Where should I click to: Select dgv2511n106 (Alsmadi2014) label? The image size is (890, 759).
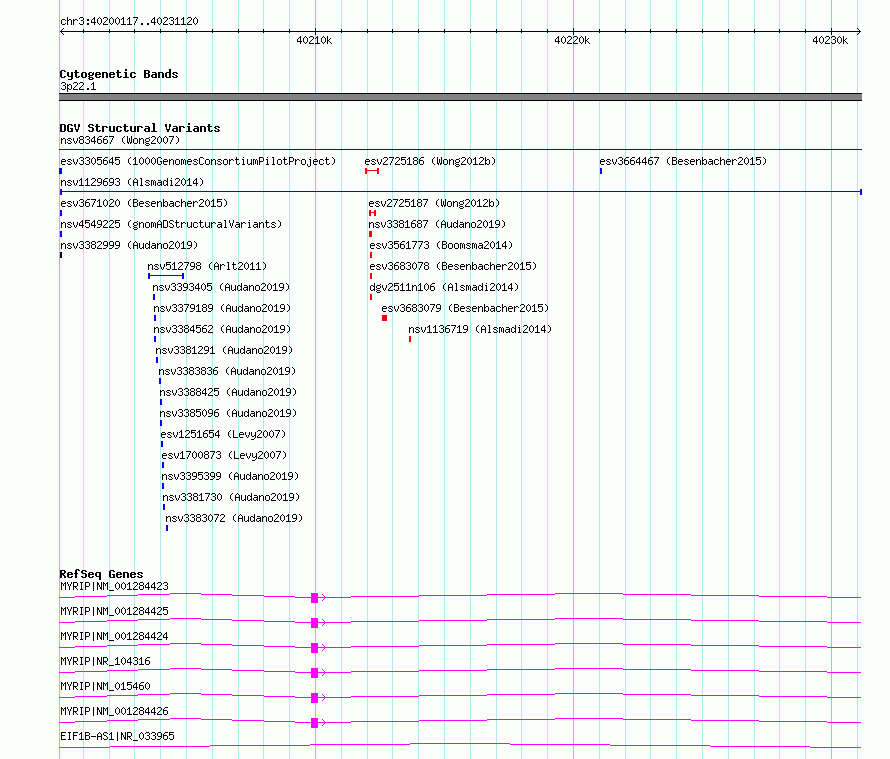pyautogui.click(x=444, y=287)
